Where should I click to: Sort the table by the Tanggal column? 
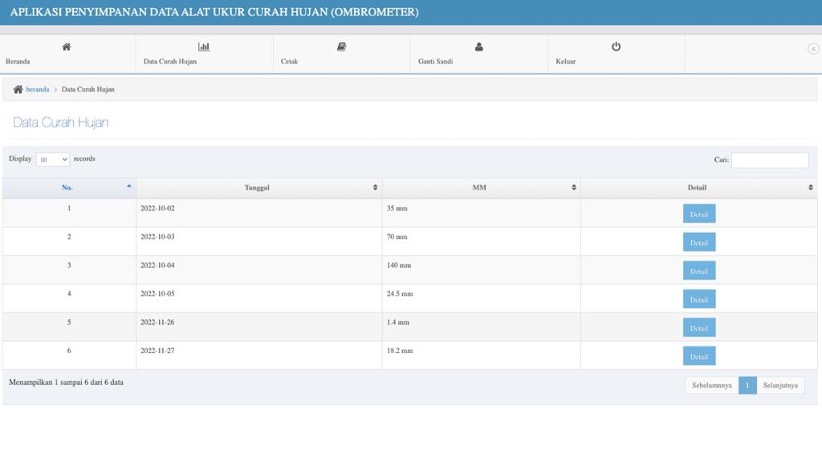(x=259, y=188)
